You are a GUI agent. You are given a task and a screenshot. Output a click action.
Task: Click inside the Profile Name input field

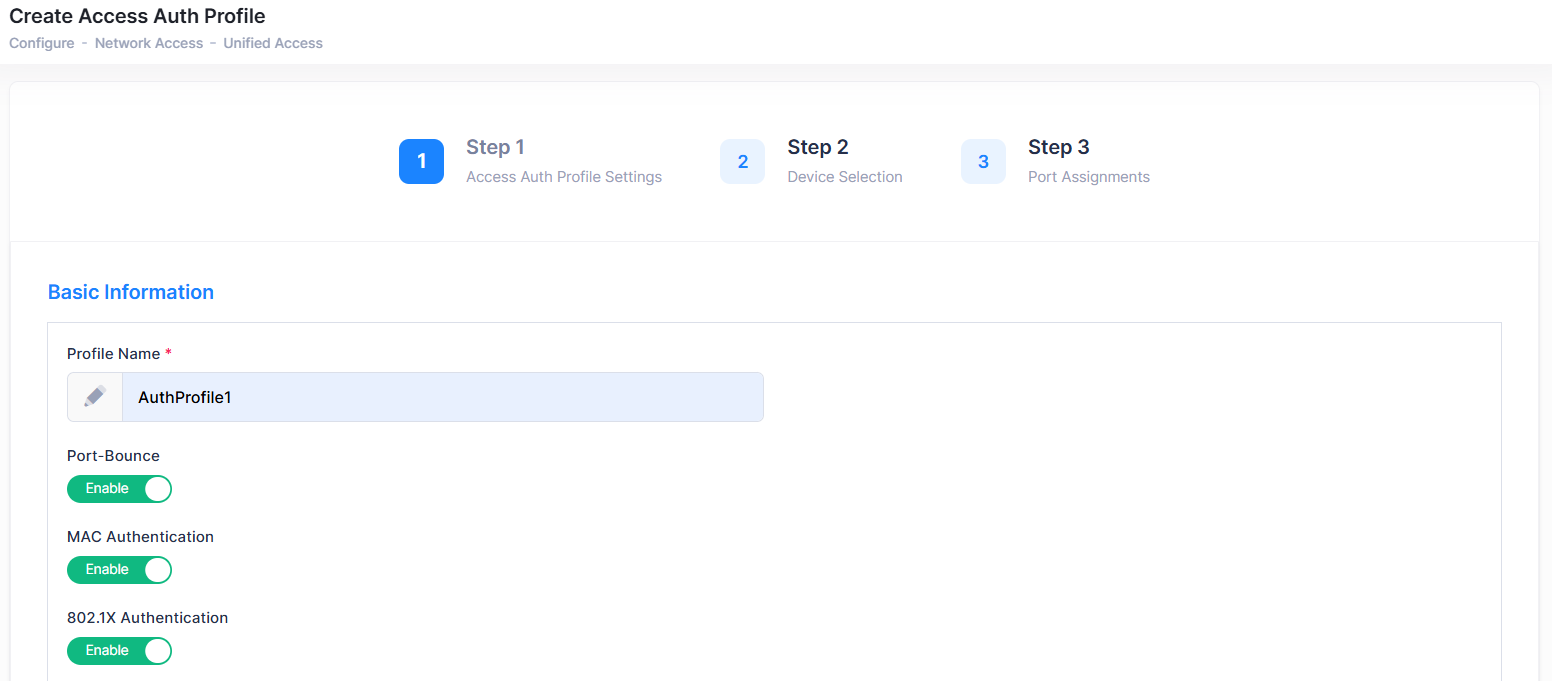440,396
